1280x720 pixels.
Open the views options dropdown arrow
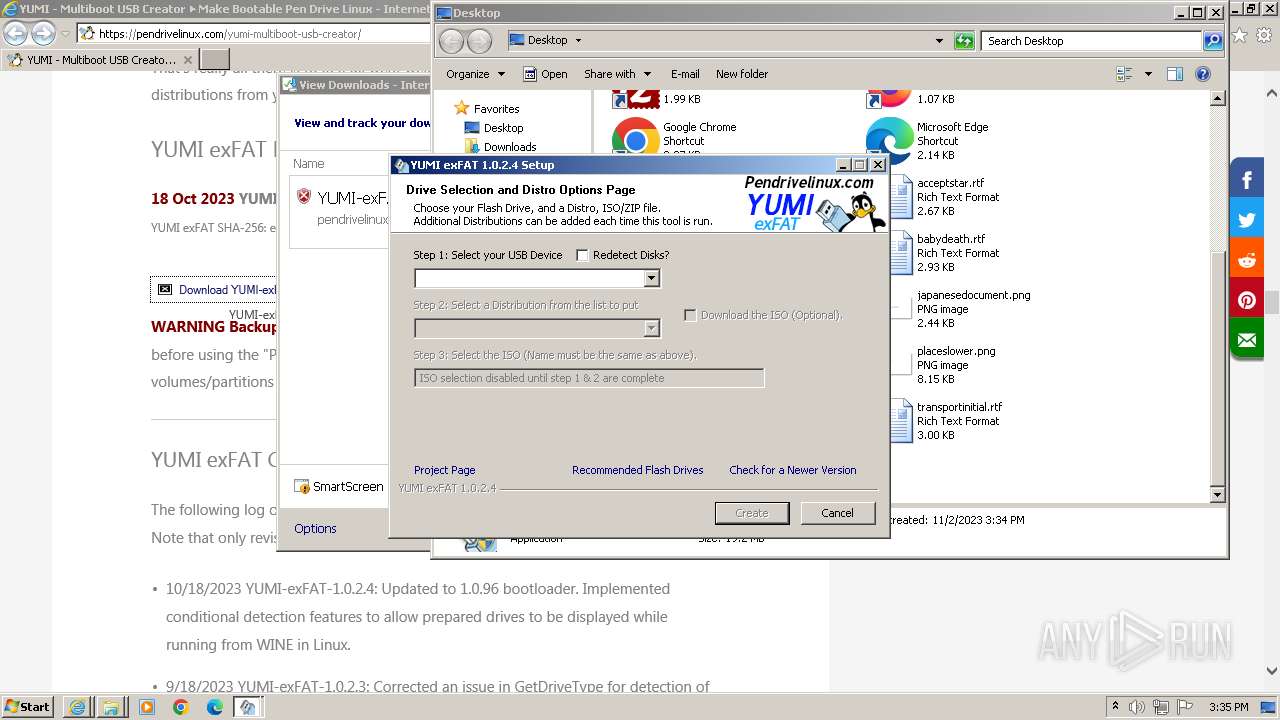pyautogui.click(x=1148, y=74)
